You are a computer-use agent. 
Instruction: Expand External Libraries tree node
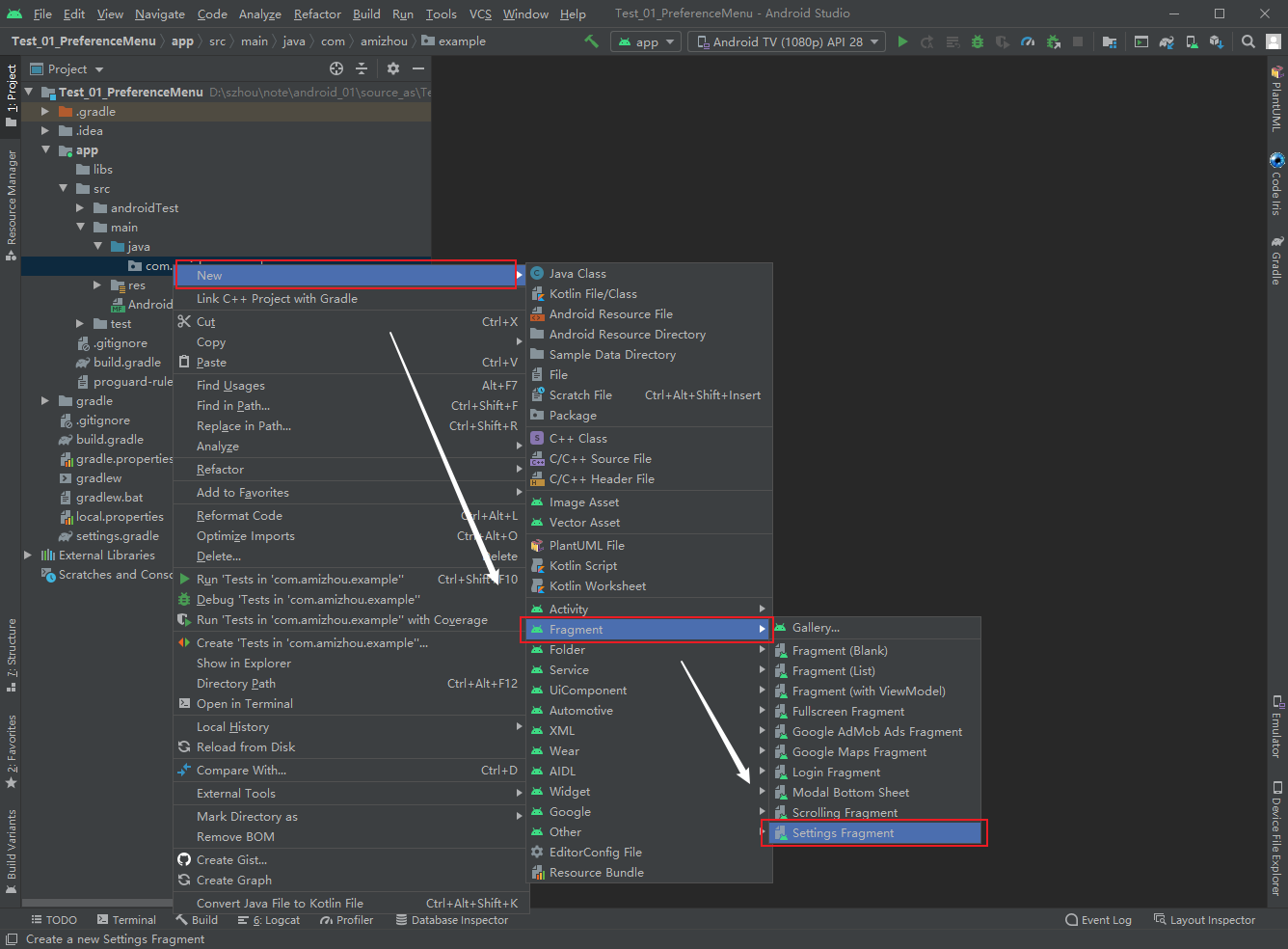(x=28, y=555)
